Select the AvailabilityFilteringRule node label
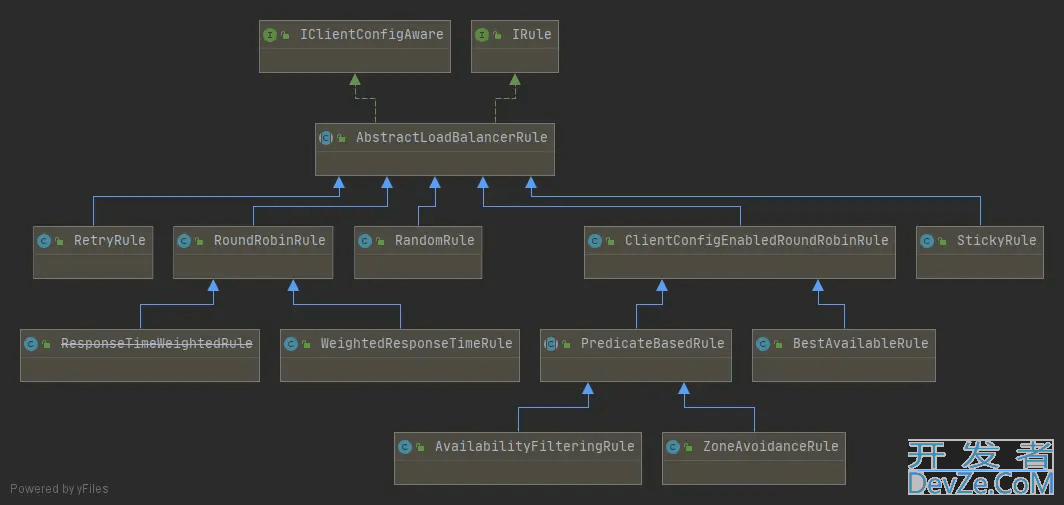This screenshot has height=505, width=1064. [535, 447]
